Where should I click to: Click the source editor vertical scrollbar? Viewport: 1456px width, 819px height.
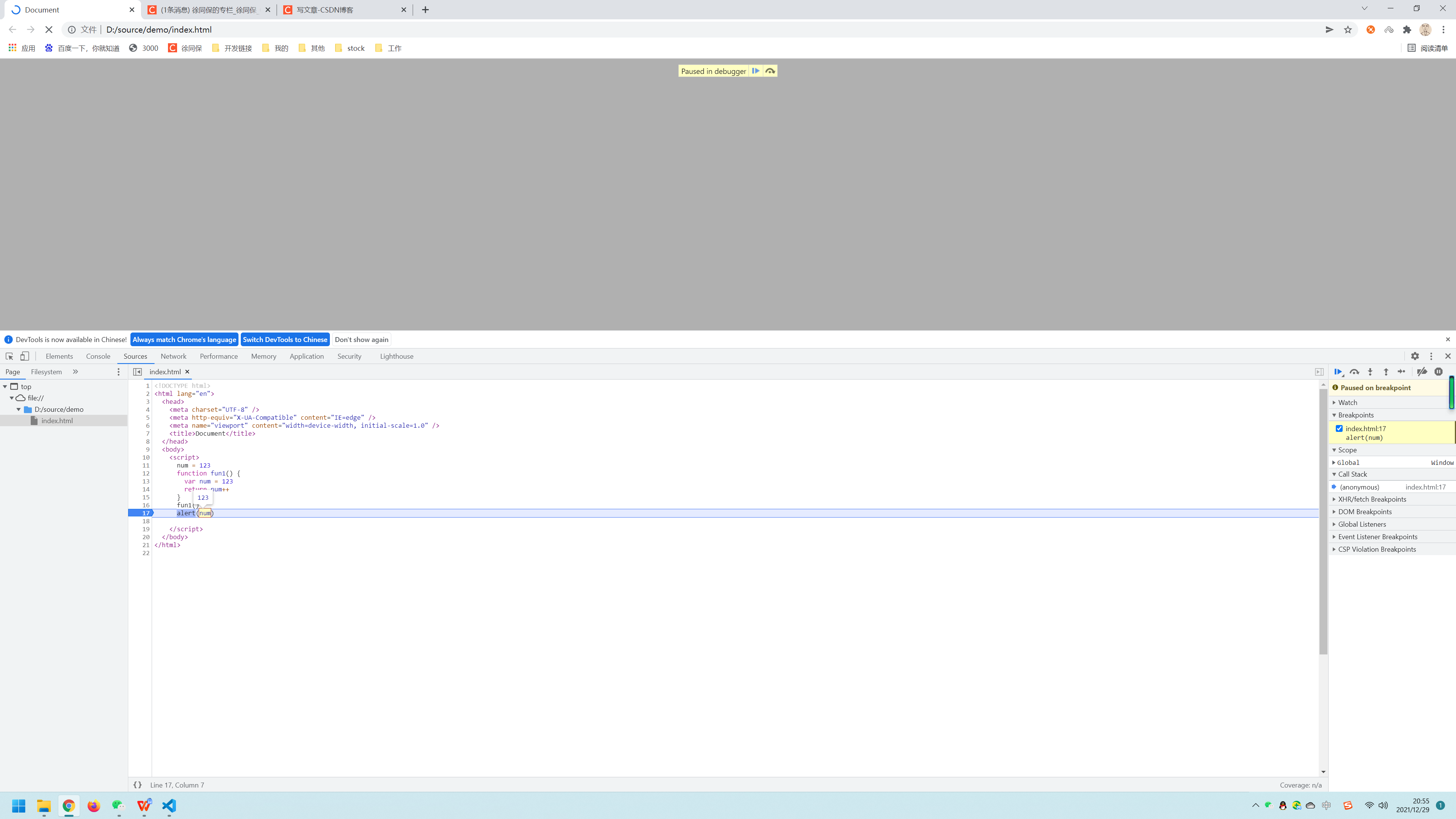click(1323, 520)
